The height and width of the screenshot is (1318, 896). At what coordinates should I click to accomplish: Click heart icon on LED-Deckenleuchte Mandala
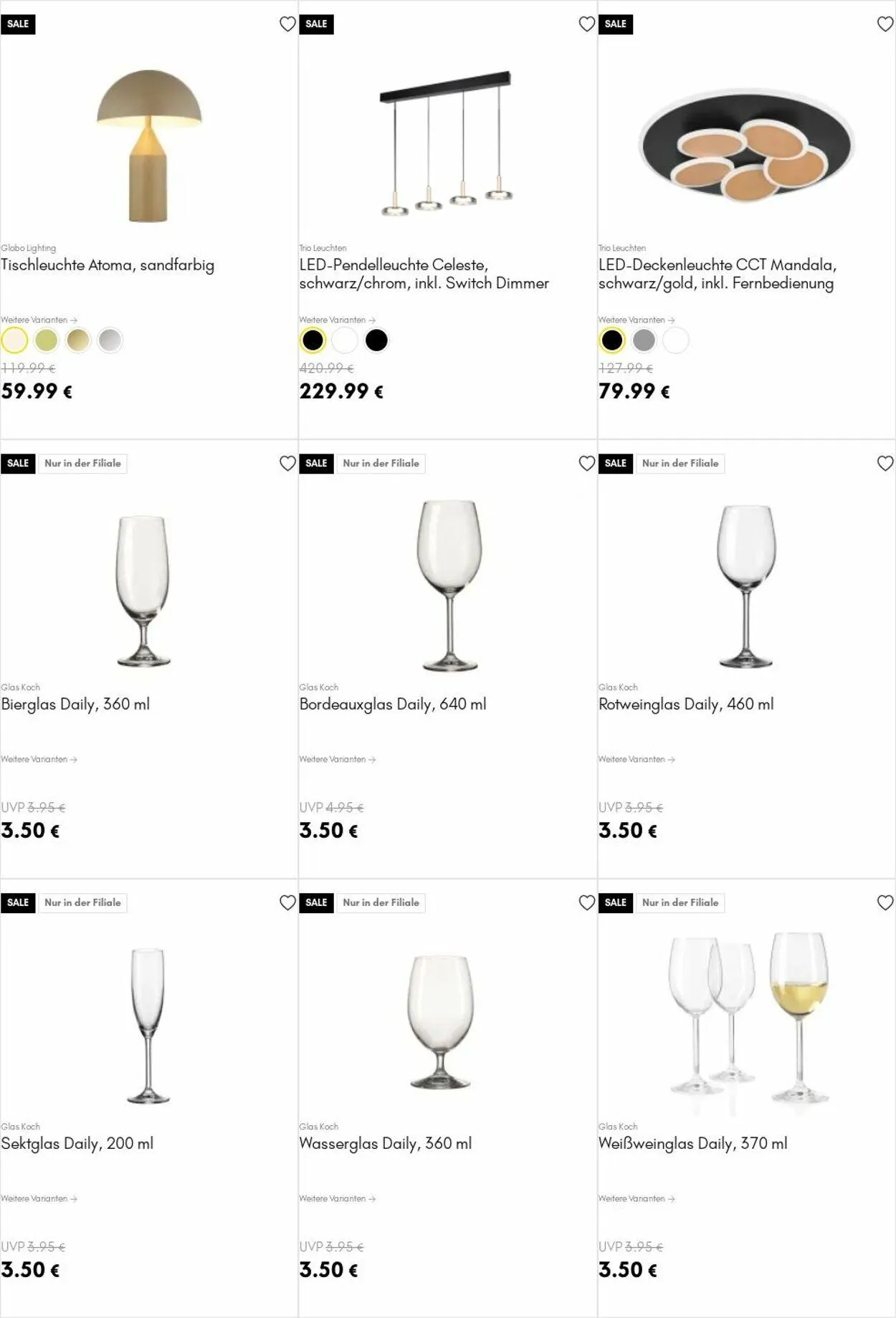tap(885, 24)
